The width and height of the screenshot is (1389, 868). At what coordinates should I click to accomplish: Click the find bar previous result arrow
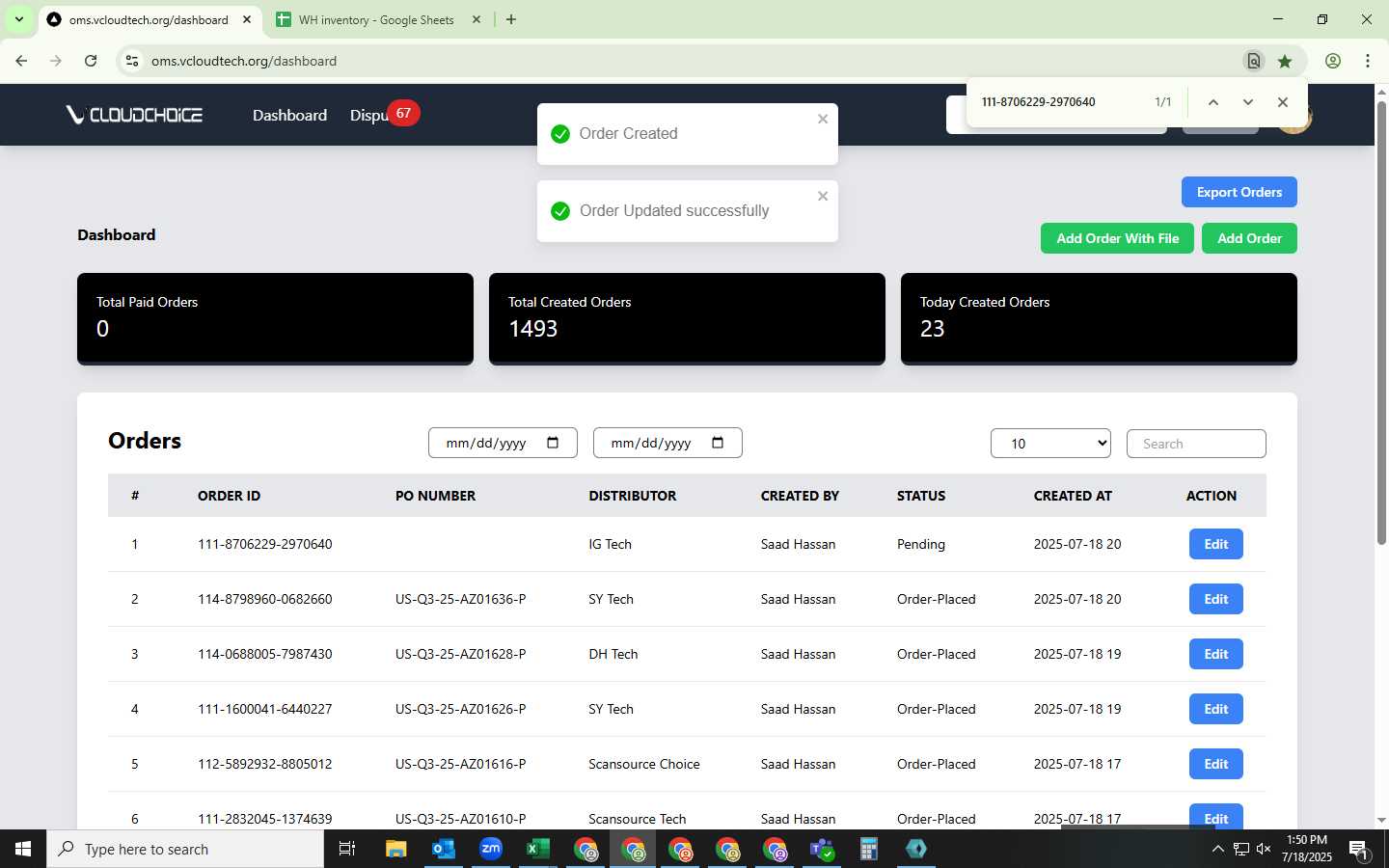pyautogui.click(x=1213, y=102)
